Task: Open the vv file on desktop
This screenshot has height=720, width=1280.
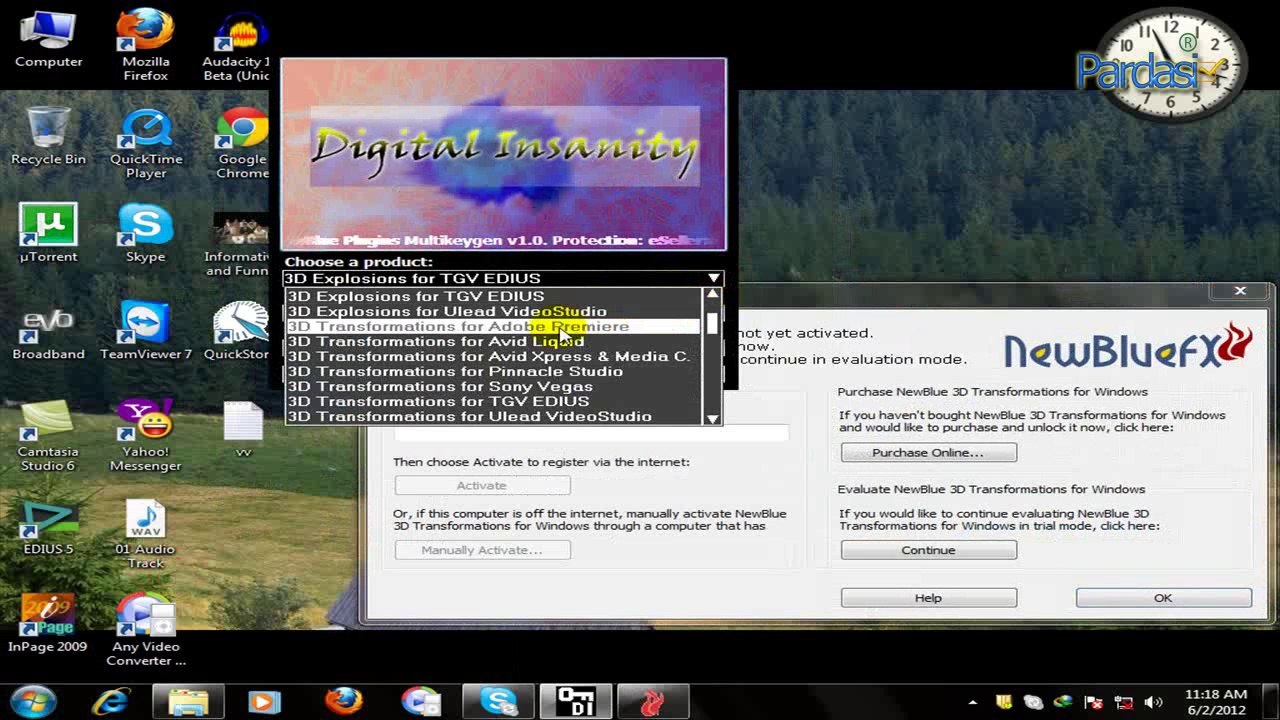Action: tap(243, 429)
